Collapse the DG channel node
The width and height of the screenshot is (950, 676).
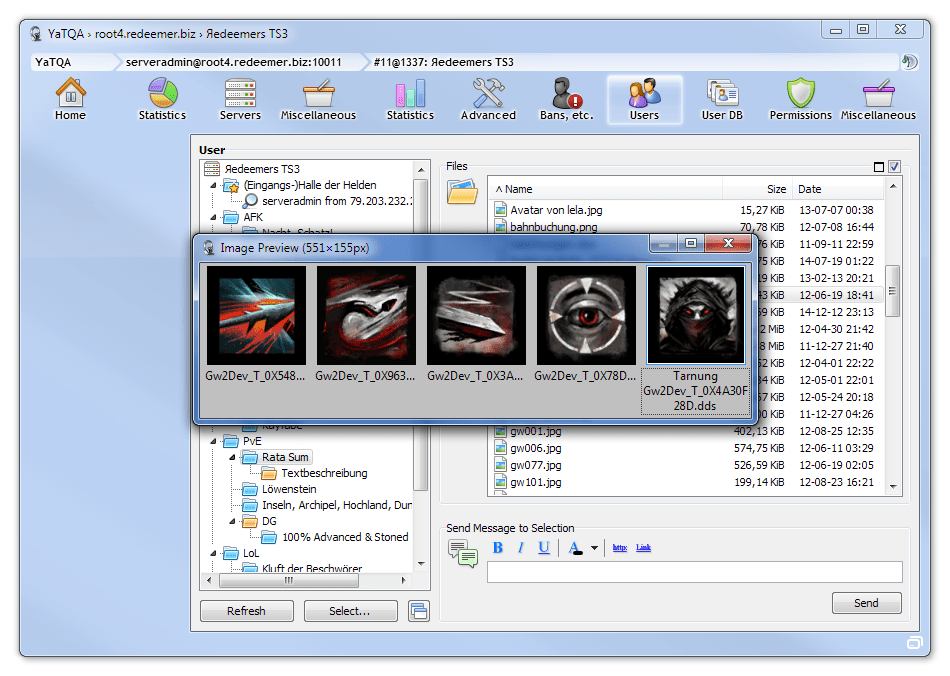[232, 521]
